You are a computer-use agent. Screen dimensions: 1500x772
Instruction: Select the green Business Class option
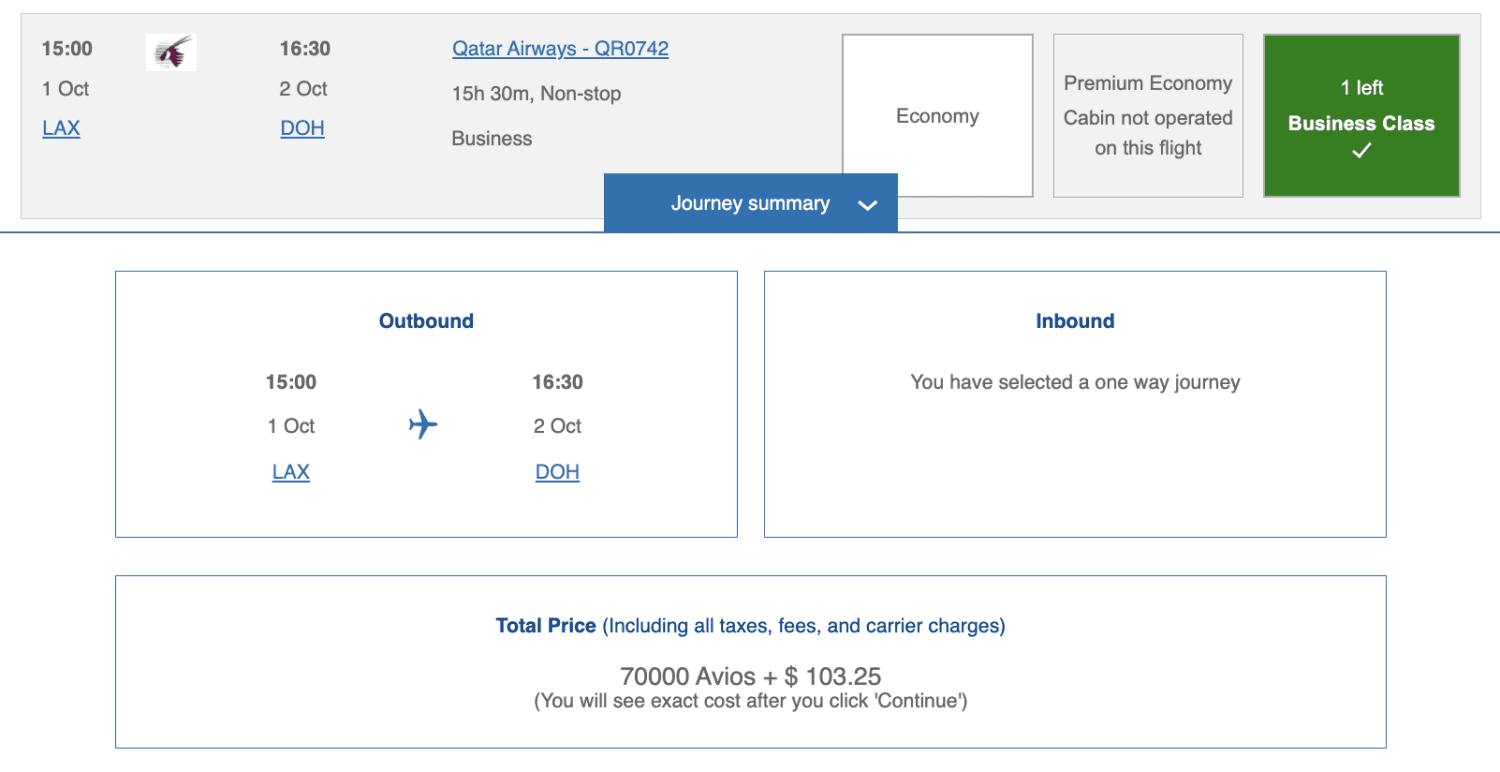[x=1361, y=116]
